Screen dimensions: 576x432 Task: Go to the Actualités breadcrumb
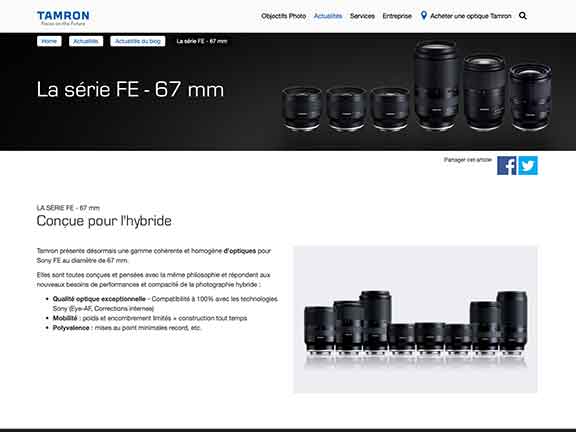click(86, 41)
